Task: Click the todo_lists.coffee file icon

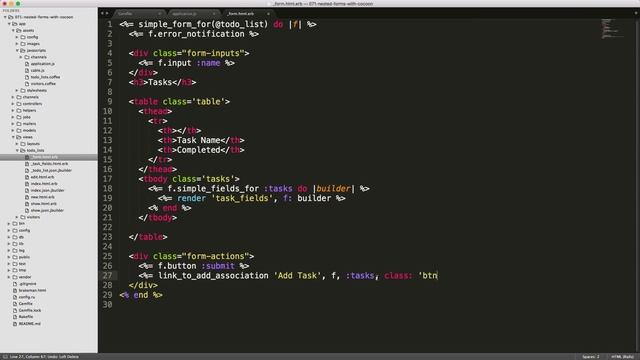Action: coord(27,77)
